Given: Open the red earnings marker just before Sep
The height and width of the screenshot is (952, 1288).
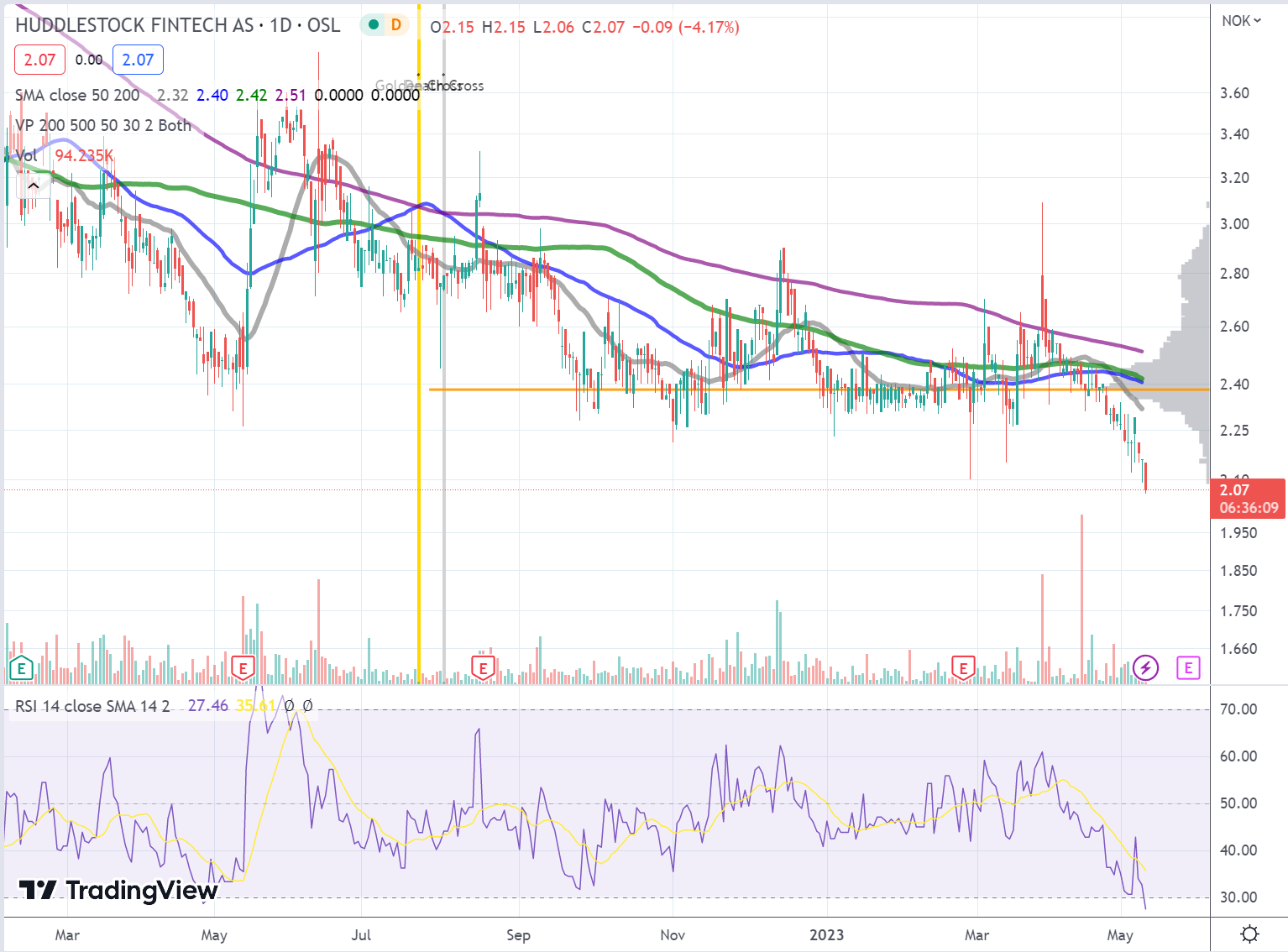Looking at the screenshot, I should point(483,668).
